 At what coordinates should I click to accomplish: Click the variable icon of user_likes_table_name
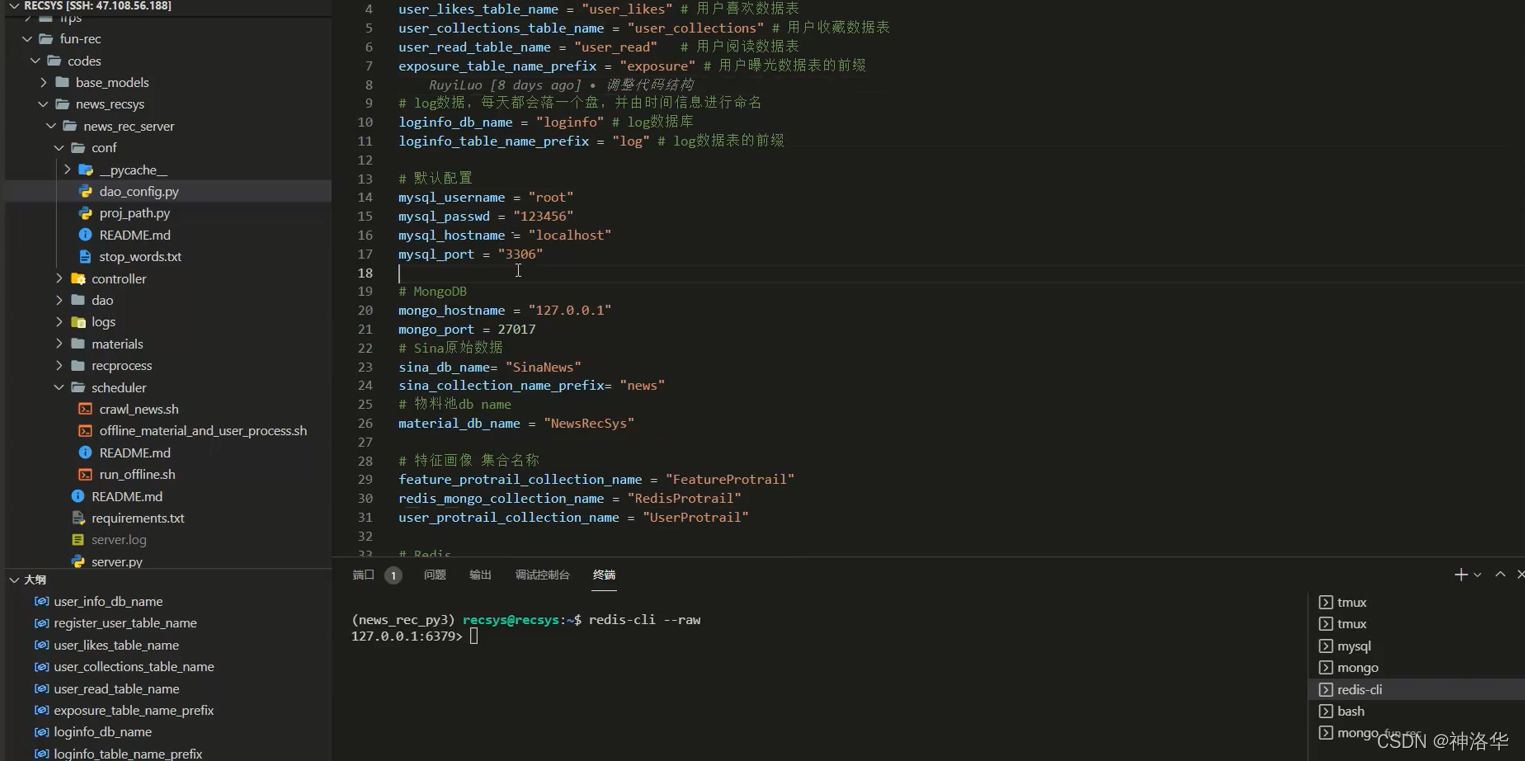click(41, 645)
